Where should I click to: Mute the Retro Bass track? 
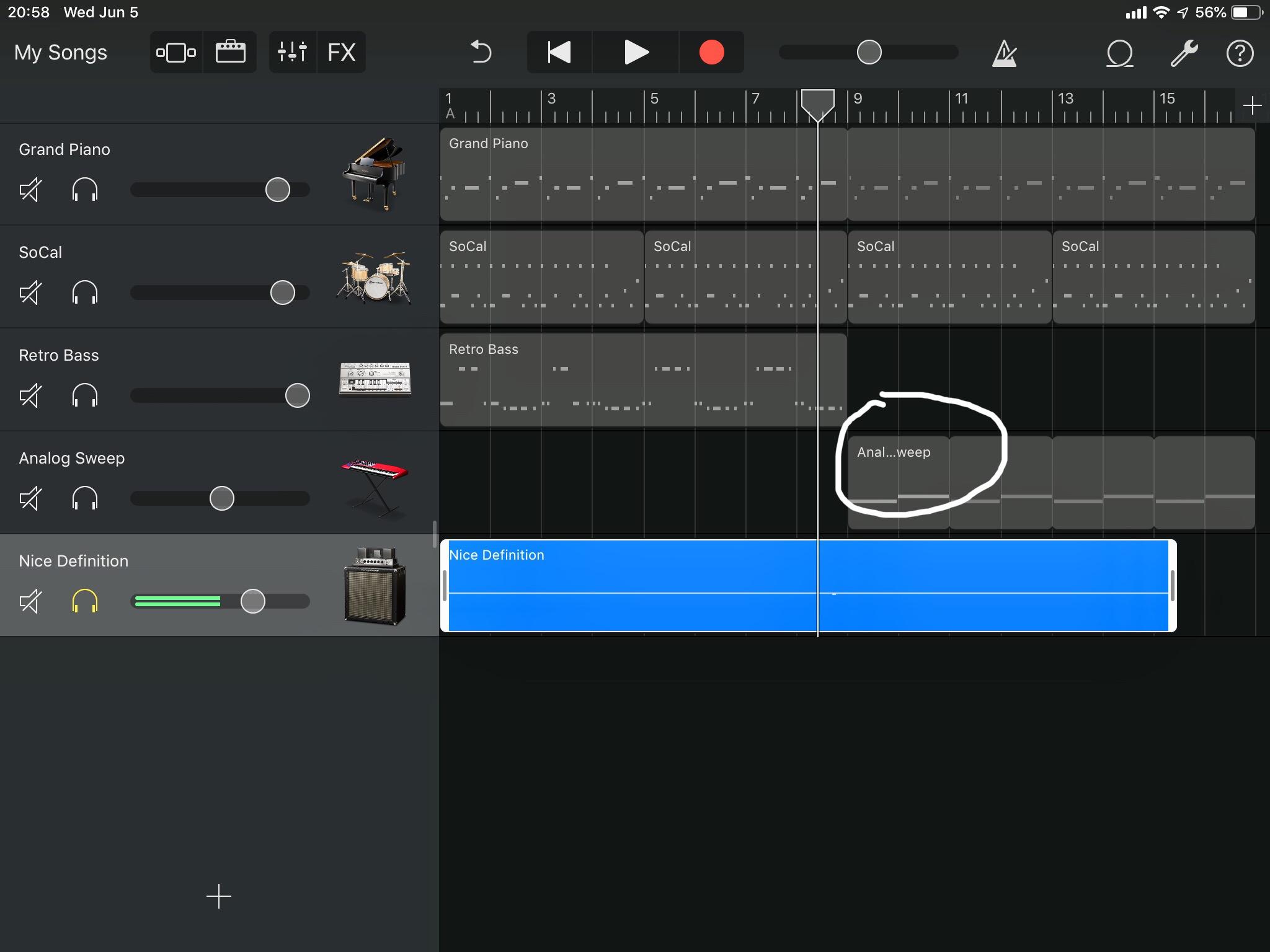31,395
